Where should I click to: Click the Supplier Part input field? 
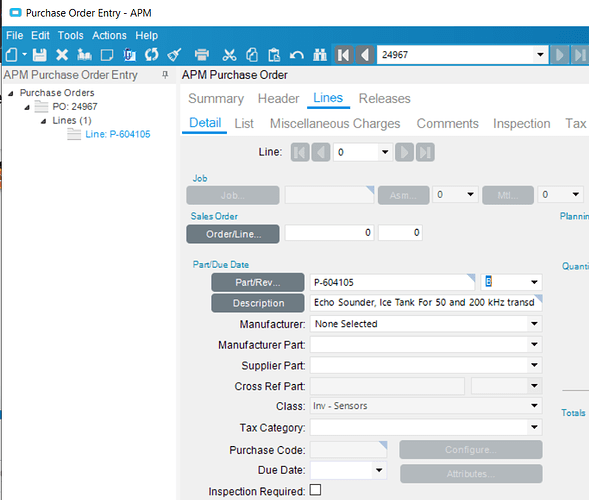click(426, 365)
